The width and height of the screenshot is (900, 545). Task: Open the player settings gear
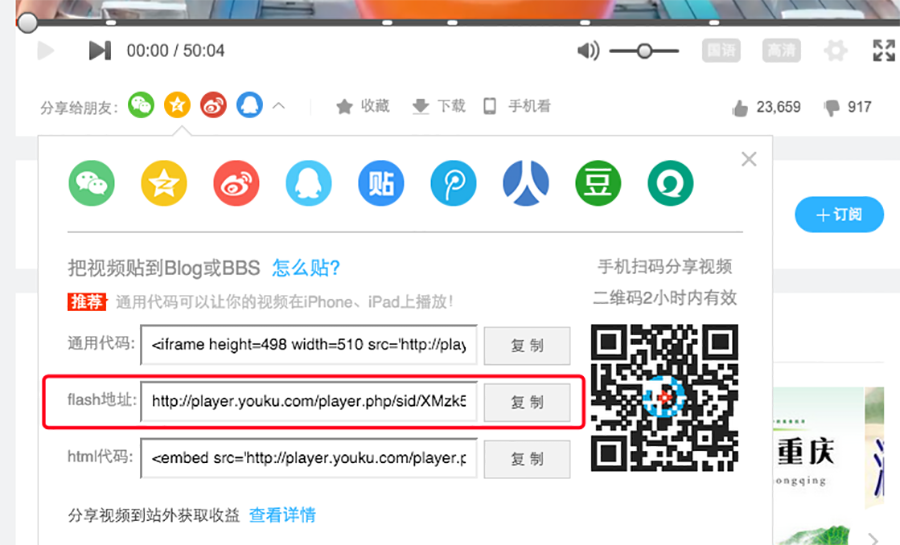pyautogui.click(x=835, y=51)
